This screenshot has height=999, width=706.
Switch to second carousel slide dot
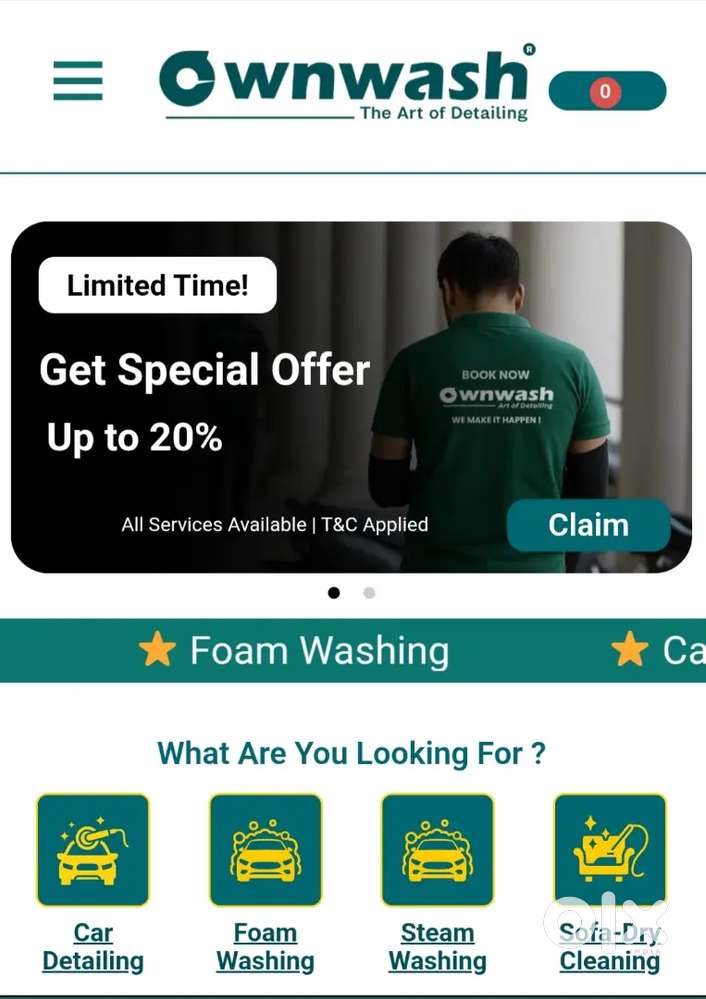pyautogui.click(x=369, y=593)
